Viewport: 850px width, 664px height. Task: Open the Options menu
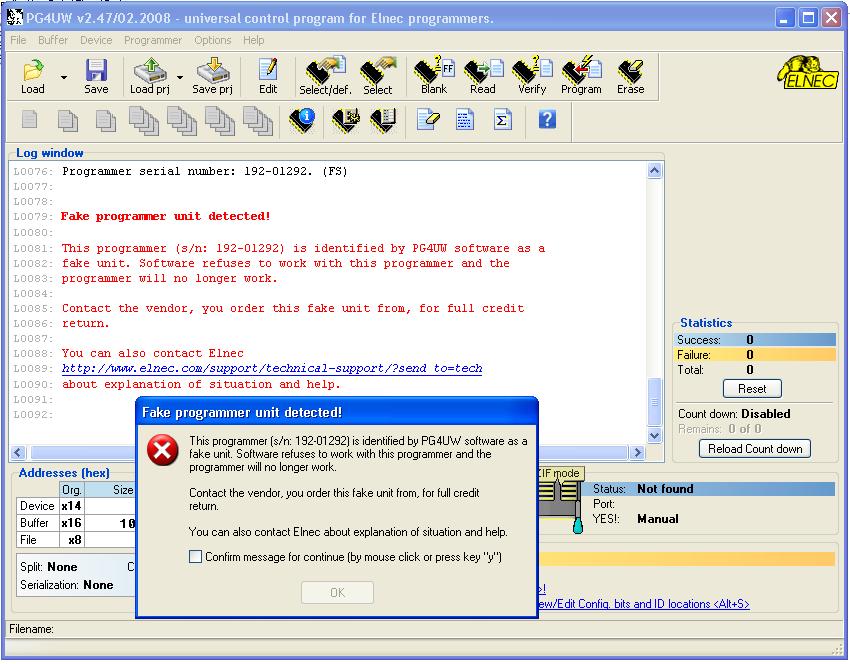212,40
